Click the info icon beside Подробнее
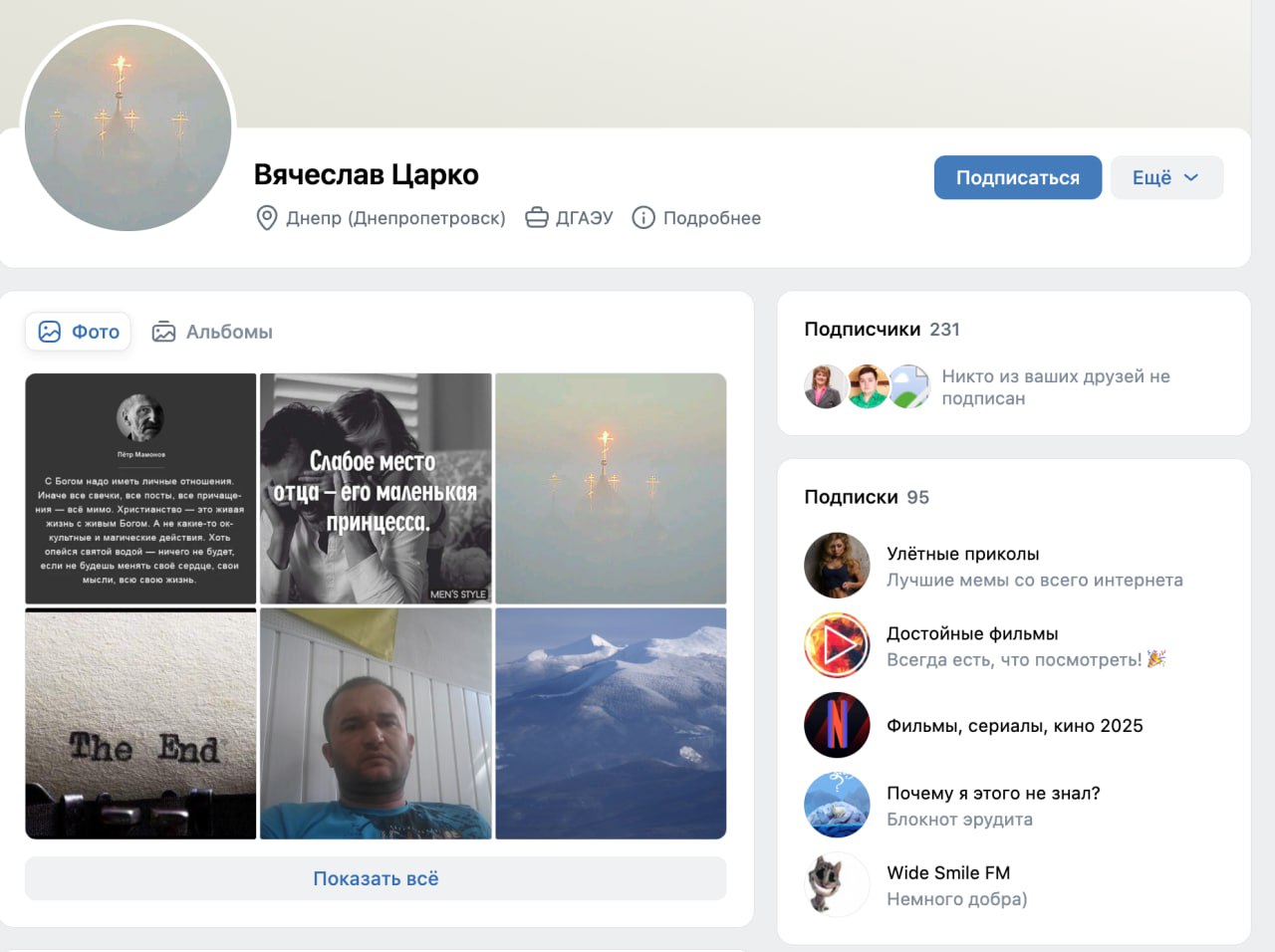 click(x=643, y=218)
